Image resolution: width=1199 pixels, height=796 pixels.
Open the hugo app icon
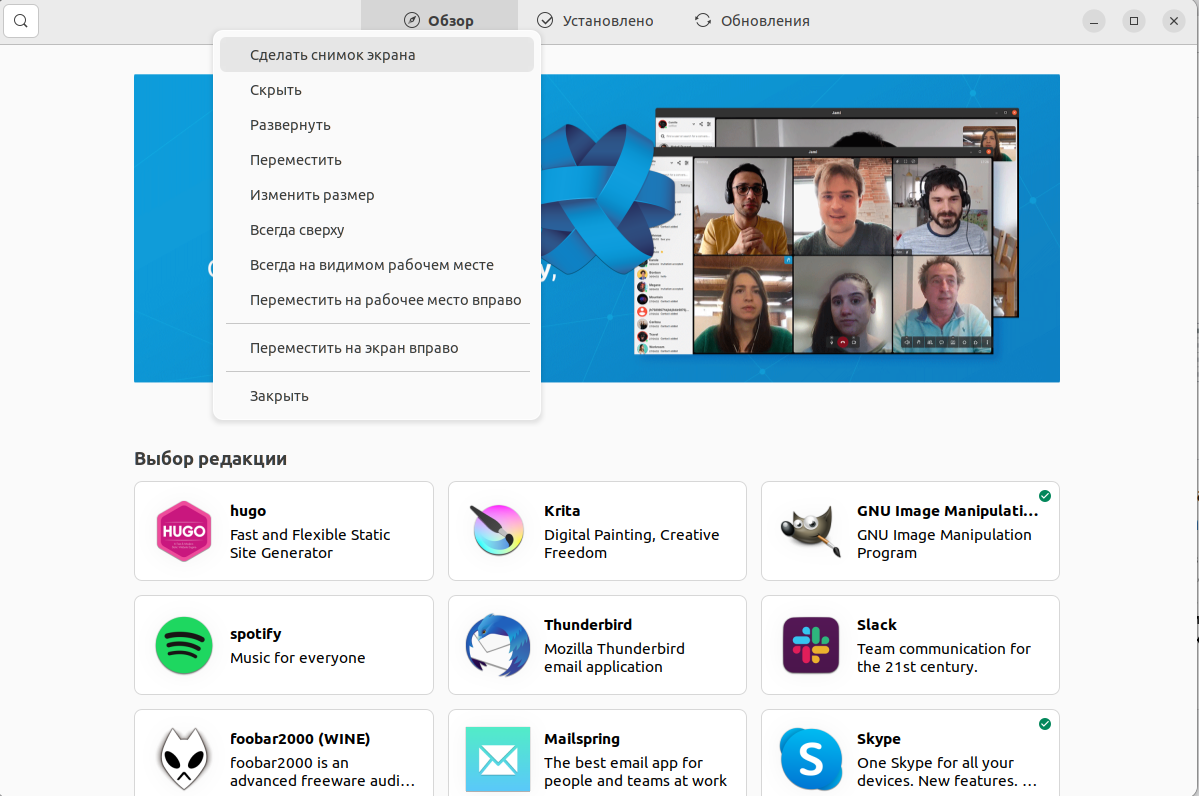coord(184,531)
